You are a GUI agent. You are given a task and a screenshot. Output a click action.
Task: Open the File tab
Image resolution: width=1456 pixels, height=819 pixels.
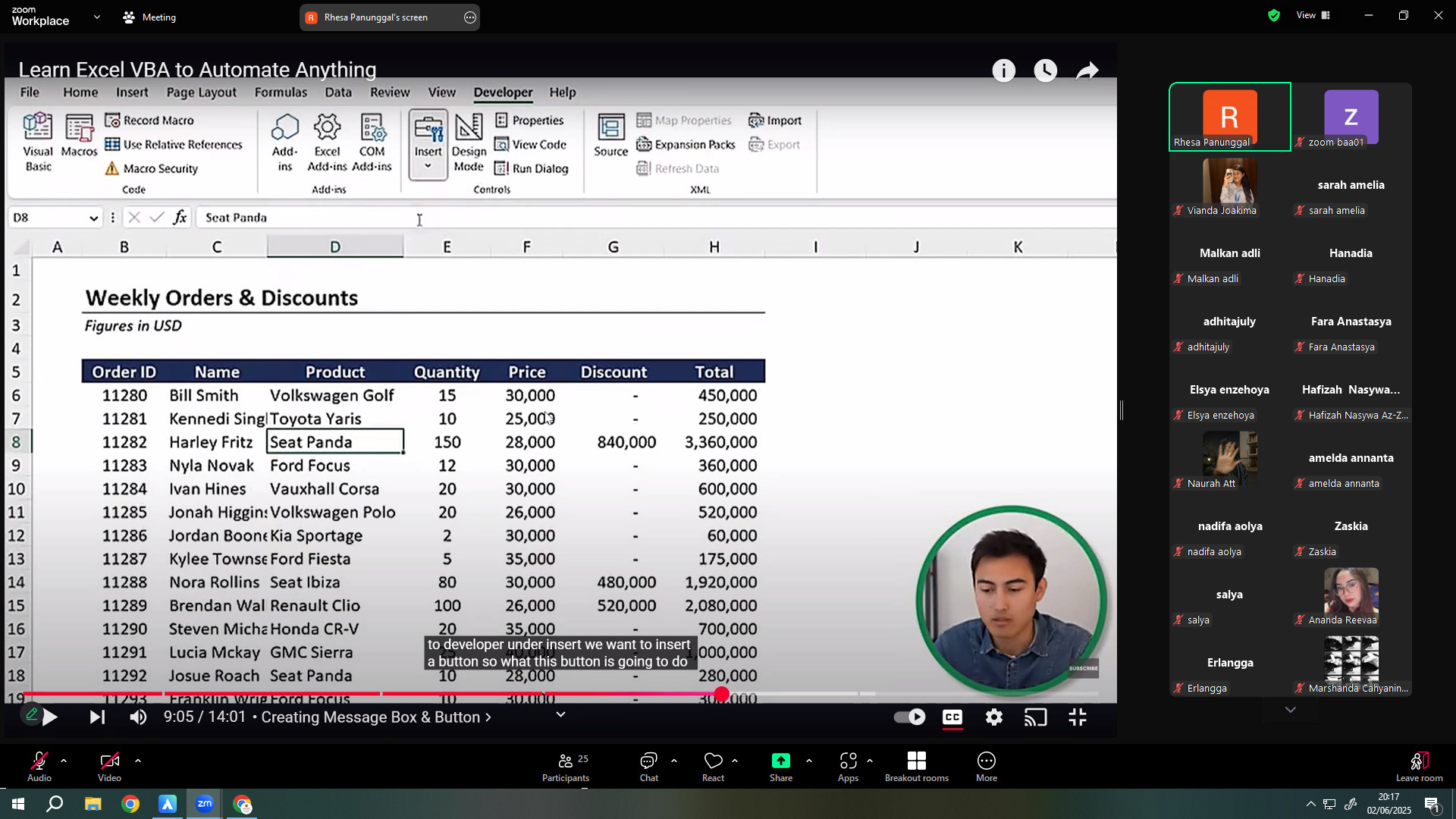click(x=30, y=93)
